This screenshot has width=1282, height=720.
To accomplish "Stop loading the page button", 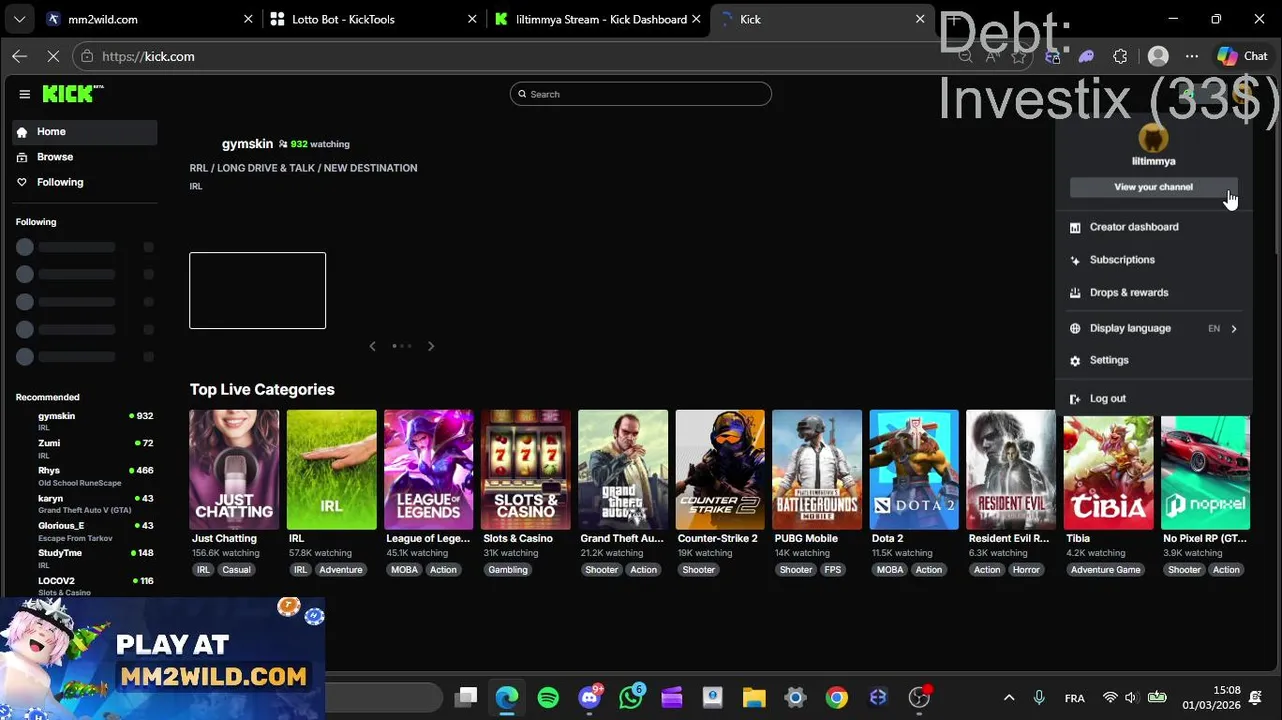I will tap(53, 56).
